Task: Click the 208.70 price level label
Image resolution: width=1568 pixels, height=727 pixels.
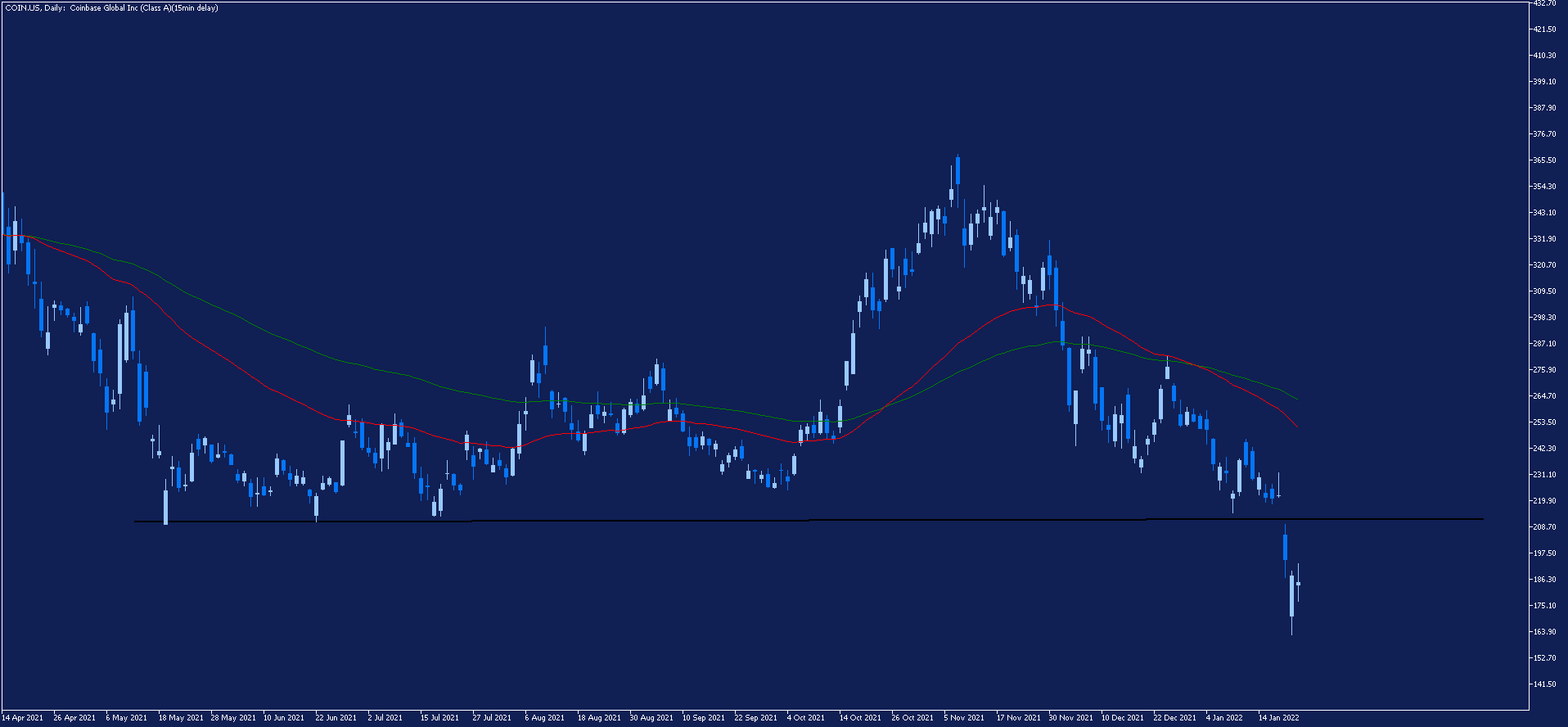Action: point(1544,527)
